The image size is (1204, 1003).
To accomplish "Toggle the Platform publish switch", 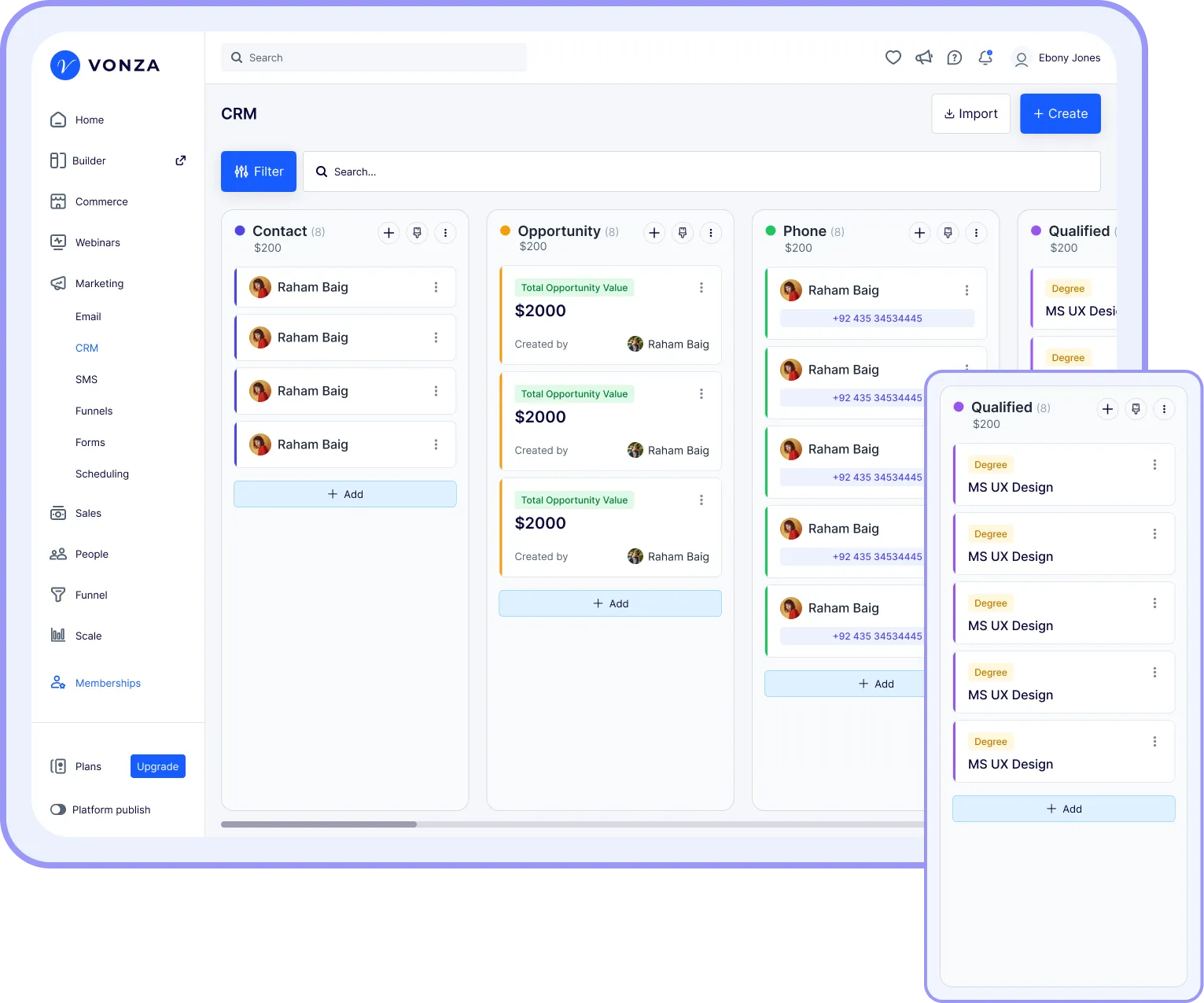I will click(58, 809).
